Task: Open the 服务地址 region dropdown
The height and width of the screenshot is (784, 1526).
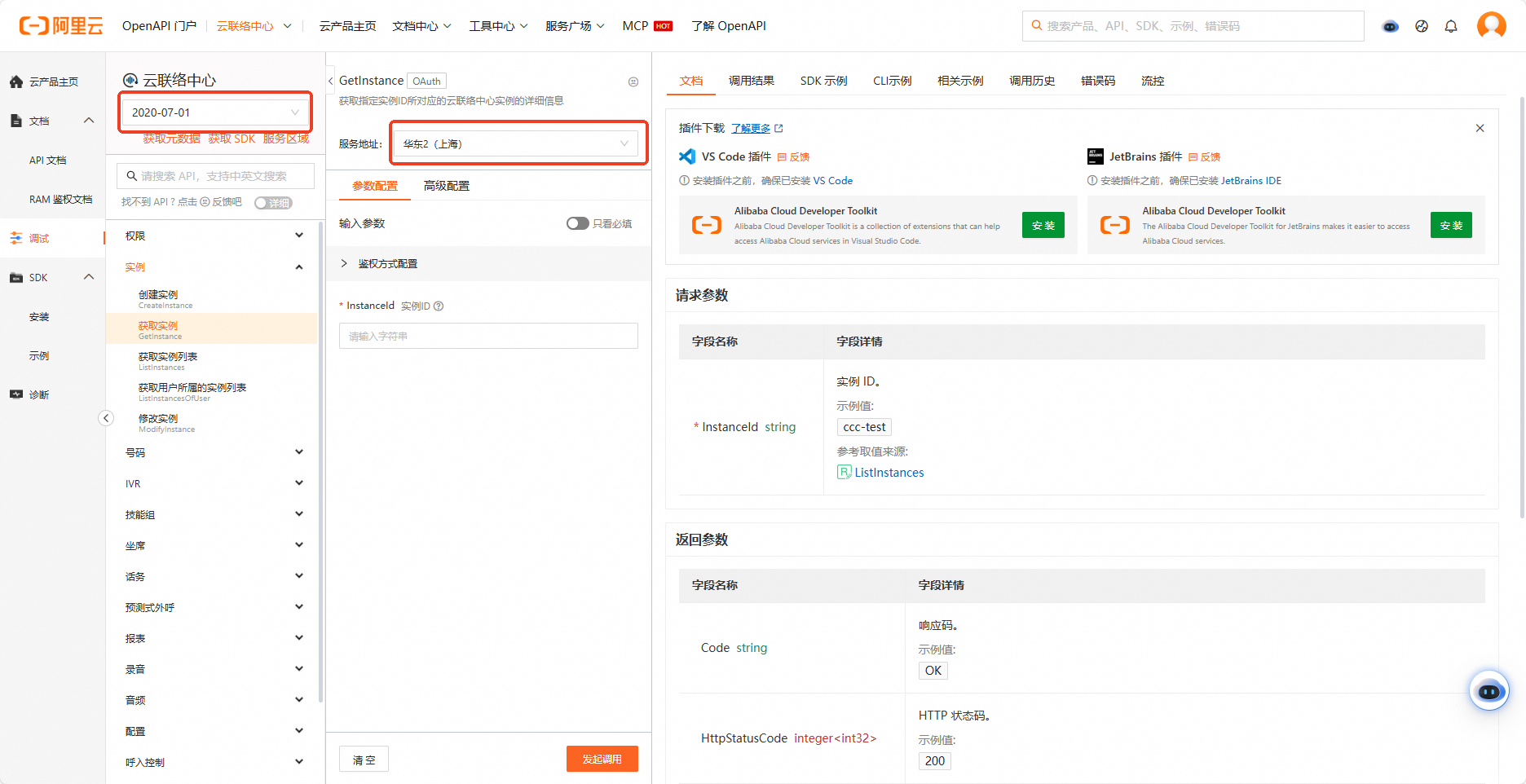Action: (x=516, y=143)
